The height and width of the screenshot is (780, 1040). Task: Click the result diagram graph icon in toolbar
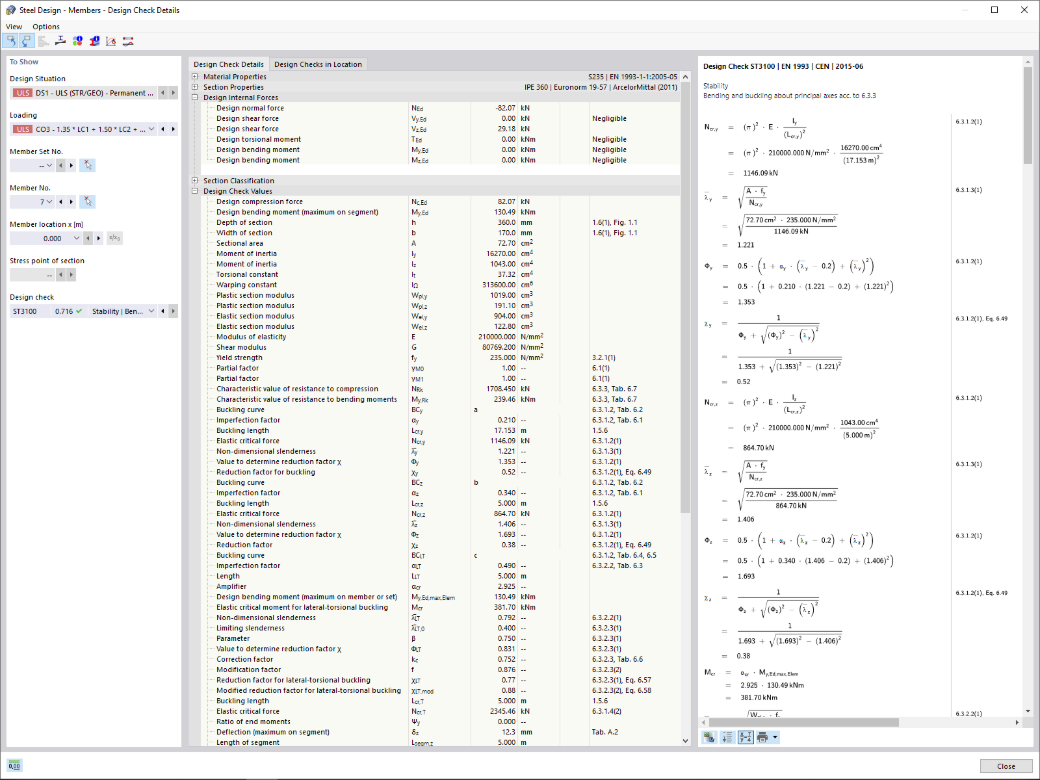click(x=111, y=41)
